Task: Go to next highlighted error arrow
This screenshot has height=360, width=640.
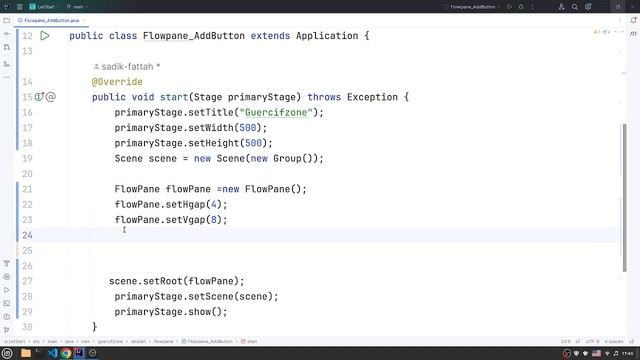Action: point(622,32)
